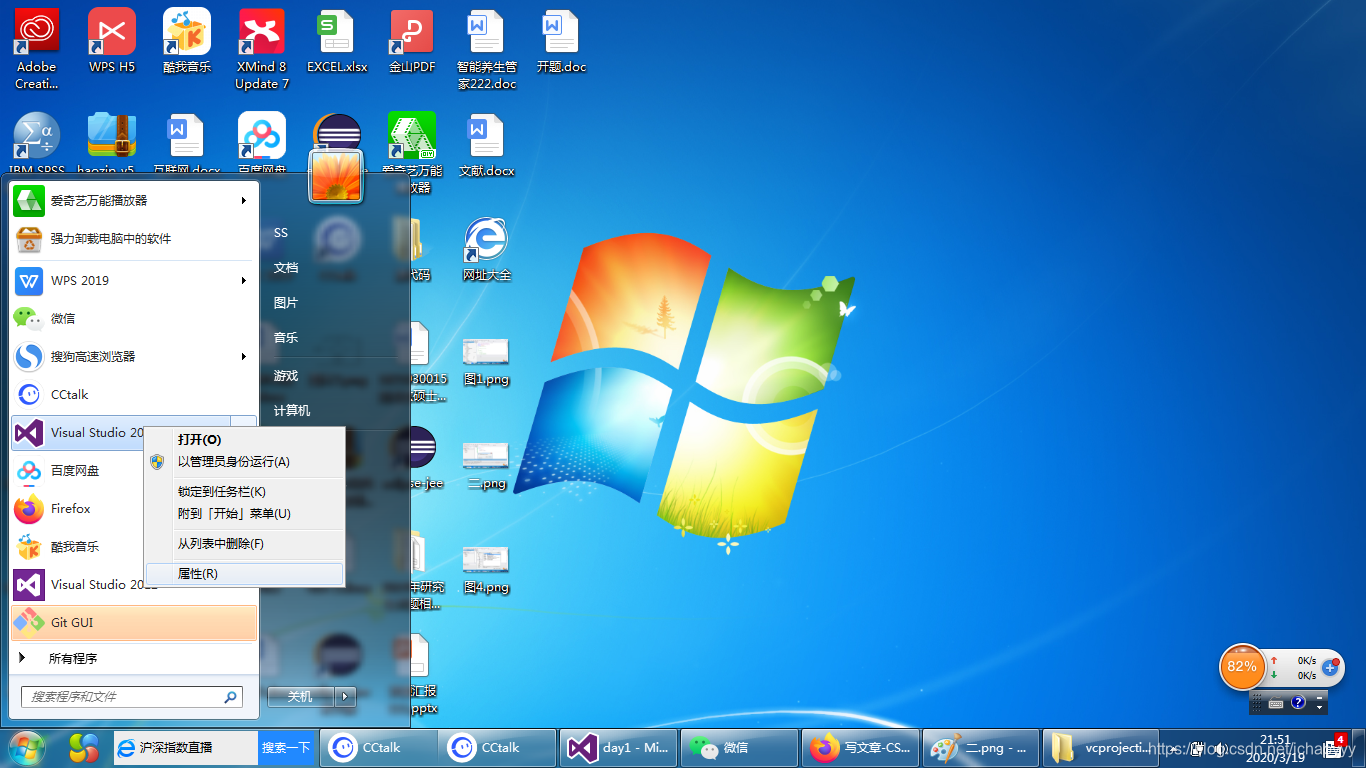Viewport: 1366px width, 768px height.
Task: Choose 以管理员身份运行(A) in context menu
Action: pos(244,461)
